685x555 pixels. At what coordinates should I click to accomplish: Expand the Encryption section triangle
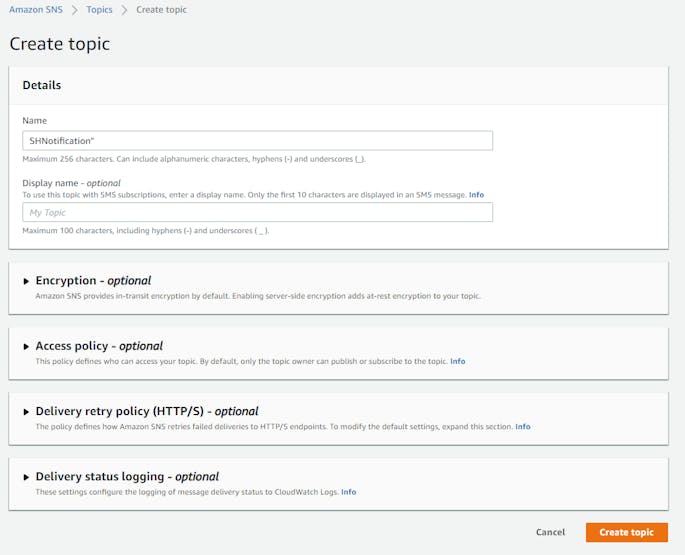point(27,281)
